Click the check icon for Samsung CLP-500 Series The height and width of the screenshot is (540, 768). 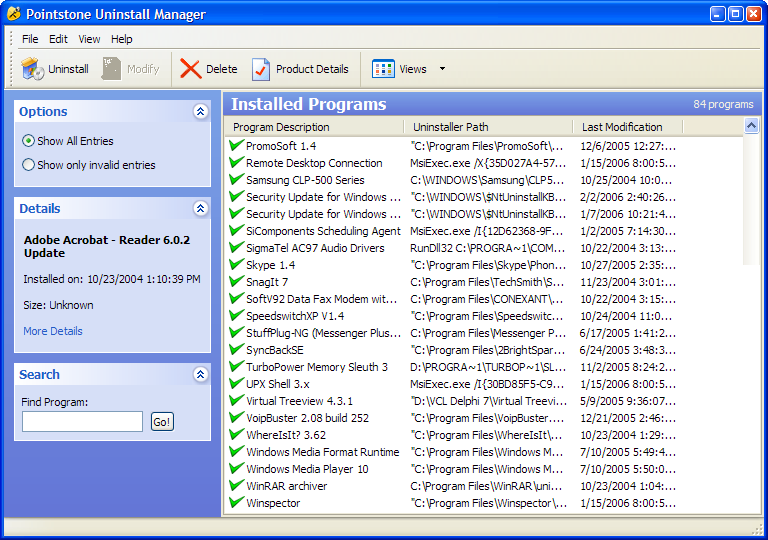(x=237, y=179)
